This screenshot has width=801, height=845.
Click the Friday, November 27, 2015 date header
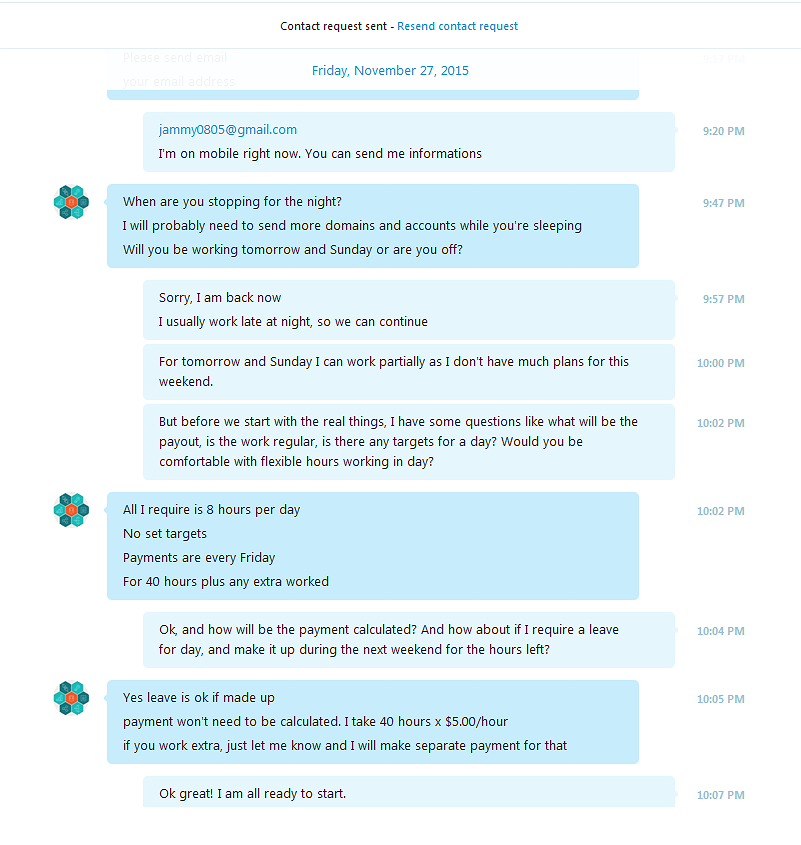(390, 71)
